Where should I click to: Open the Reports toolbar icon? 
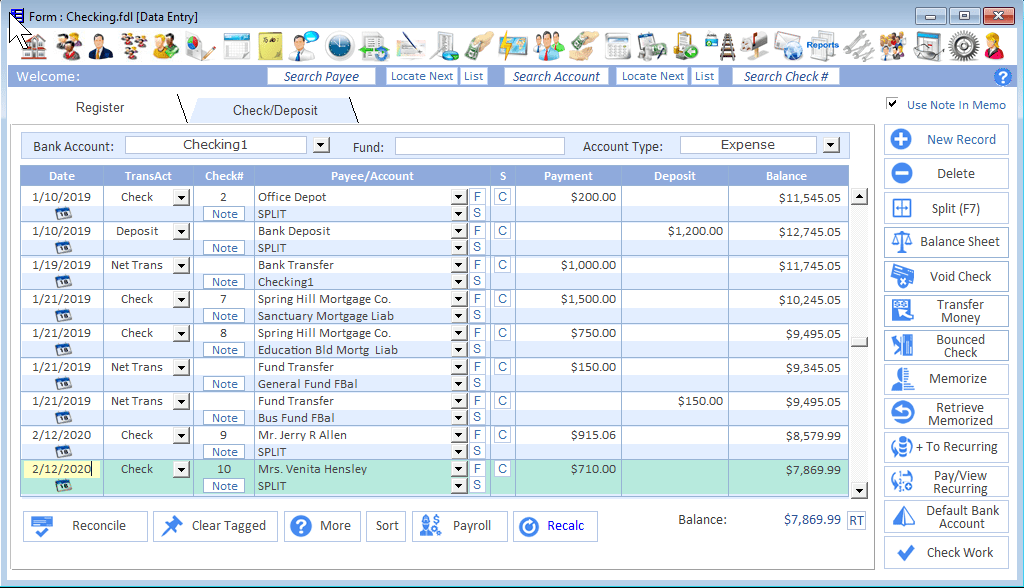[x=823, y=46]
